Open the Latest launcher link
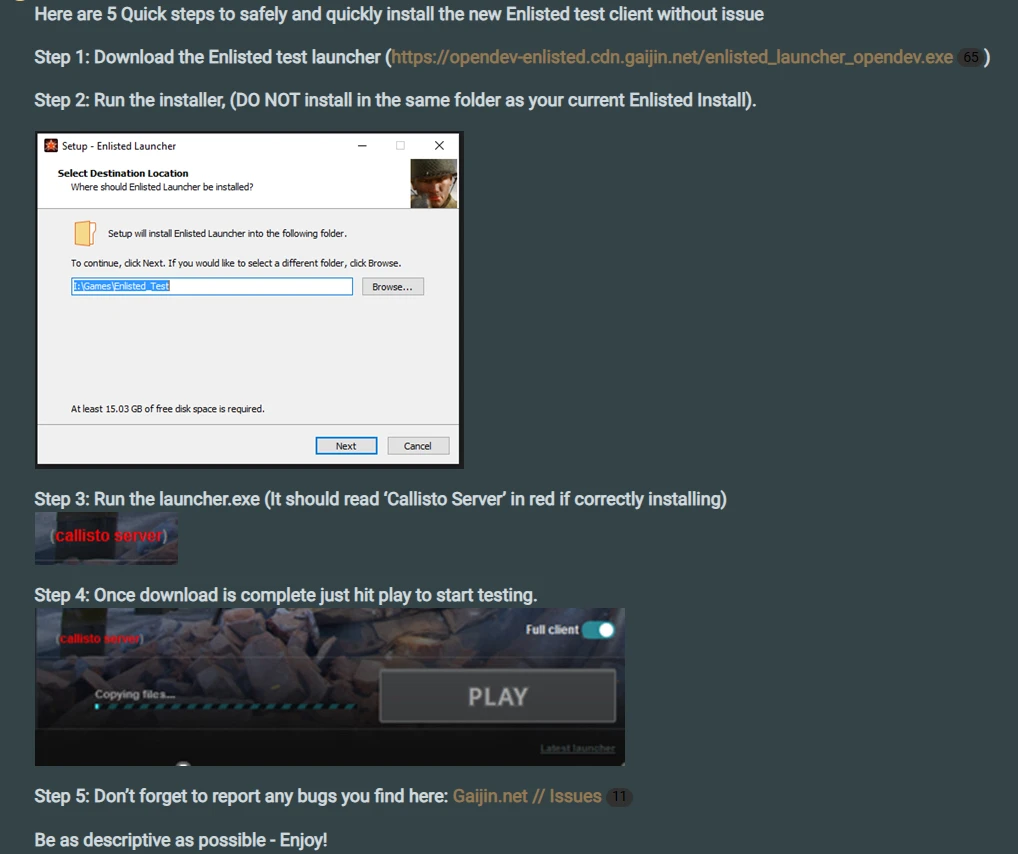Screen dimensions: 1018x854 click(x=578, y=749)
